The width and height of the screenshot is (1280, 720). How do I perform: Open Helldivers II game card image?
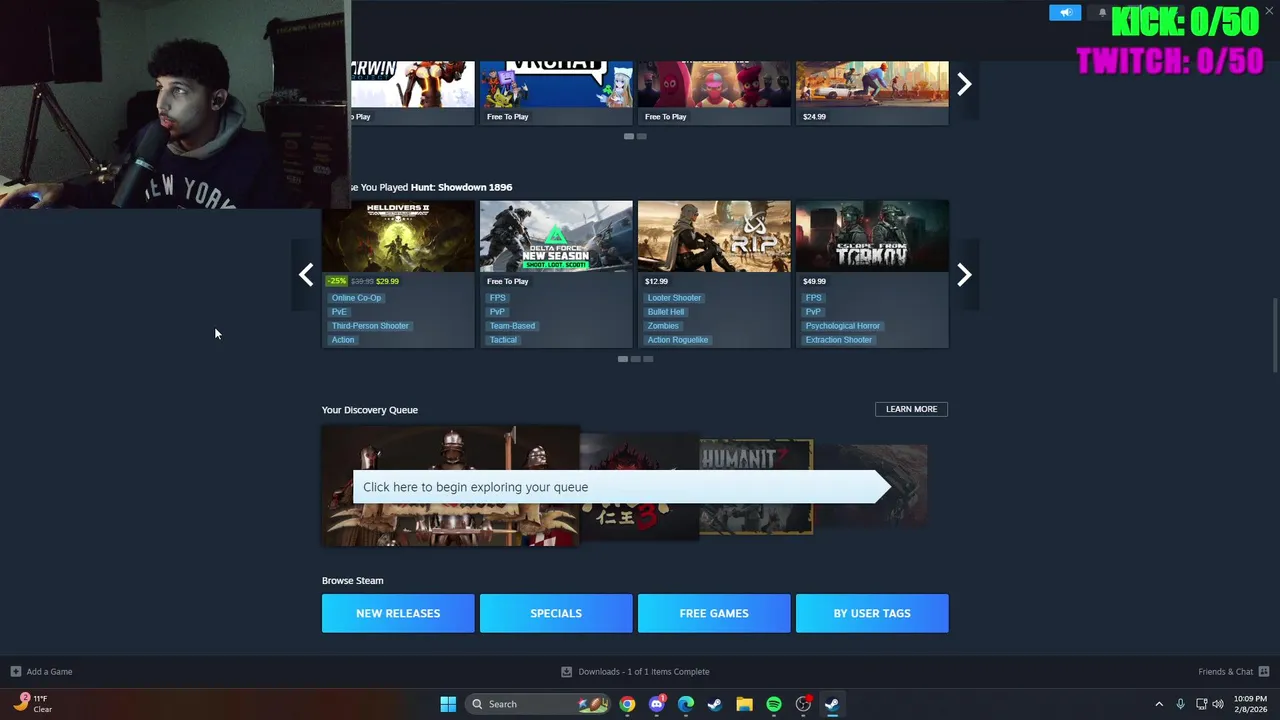pyautogui.click(x=398, y=236)
